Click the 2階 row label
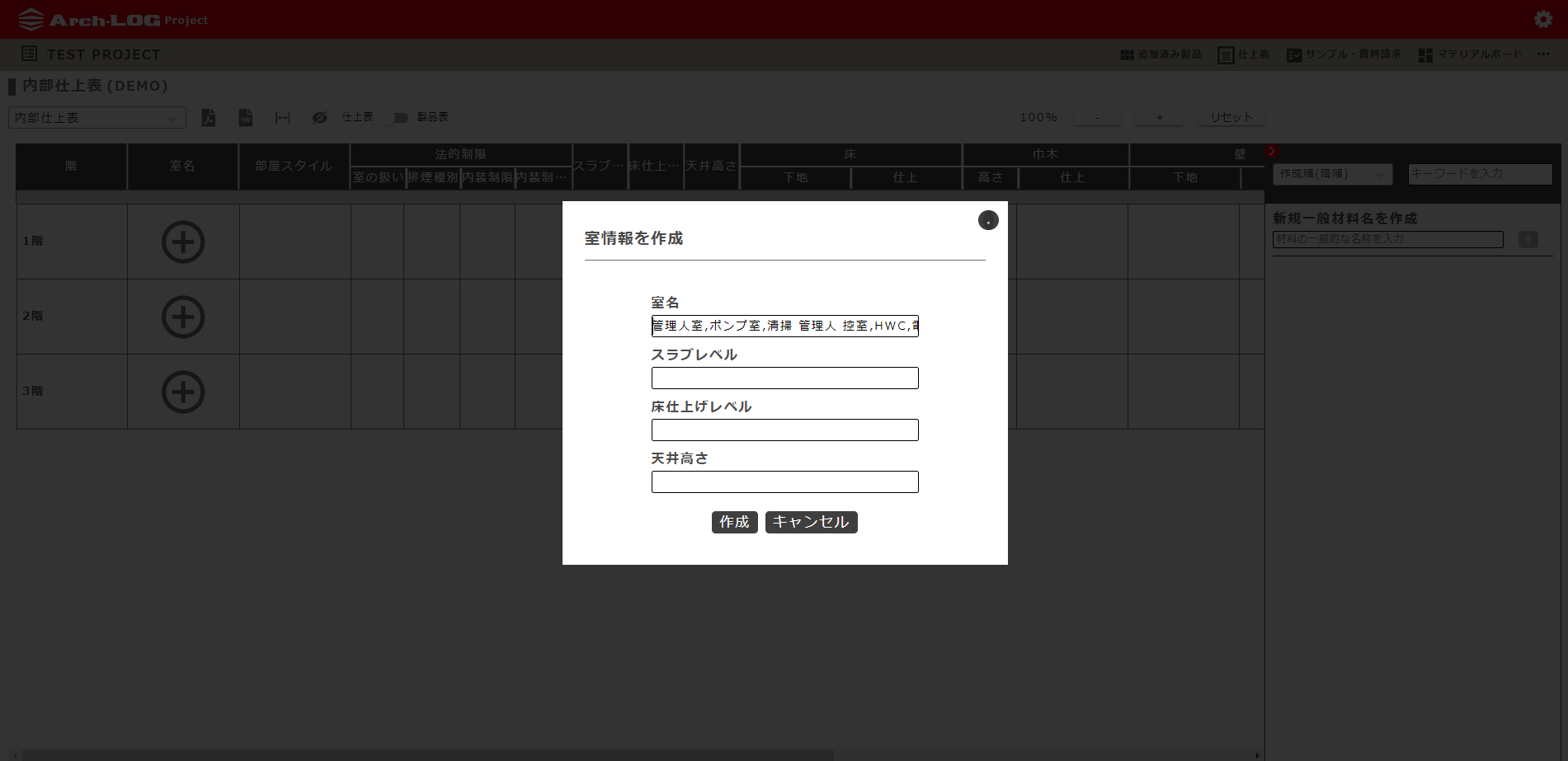This screenshot has height=761, width=1568. click(x=33, y=316)
